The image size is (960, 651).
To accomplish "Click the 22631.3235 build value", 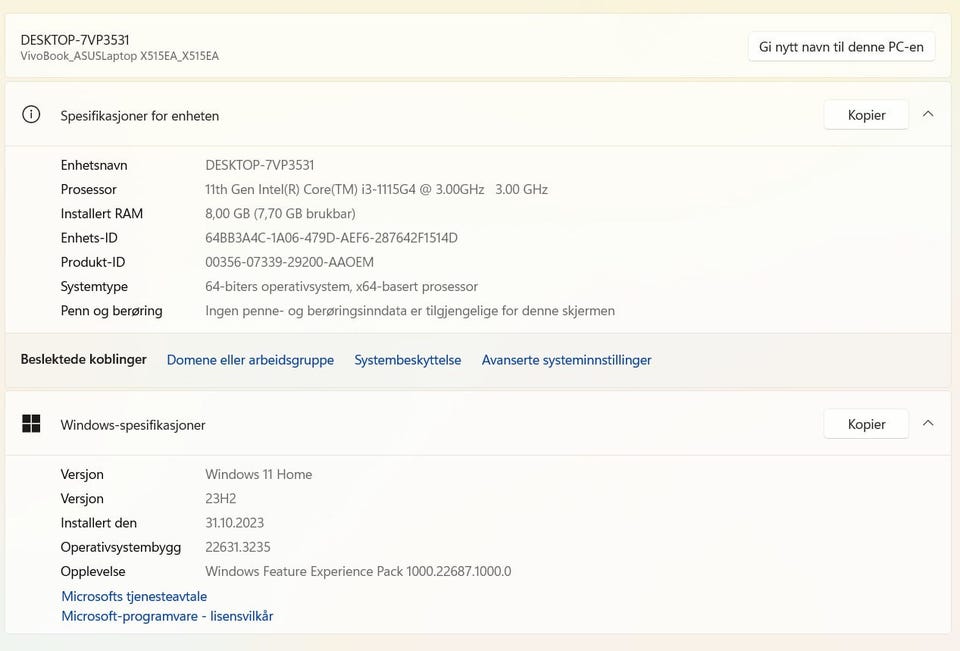I will (238, 547).
